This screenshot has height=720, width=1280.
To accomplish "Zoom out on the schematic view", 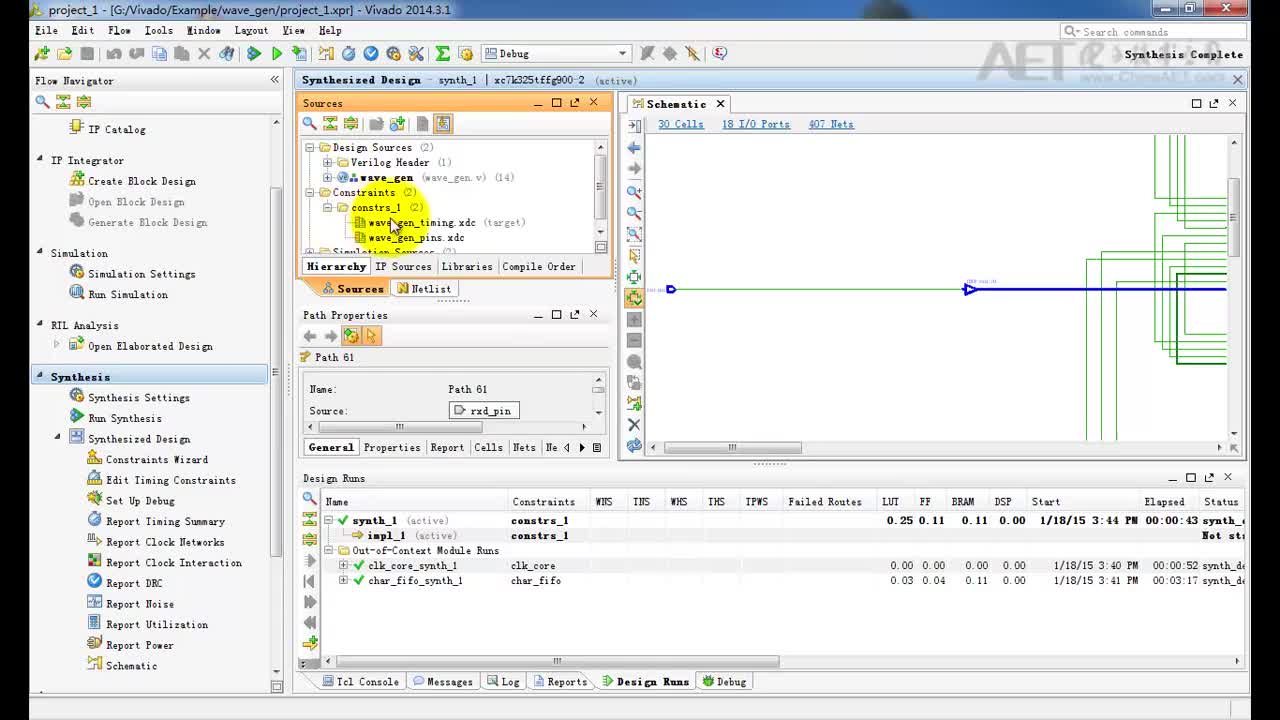I will coord(634,212).
